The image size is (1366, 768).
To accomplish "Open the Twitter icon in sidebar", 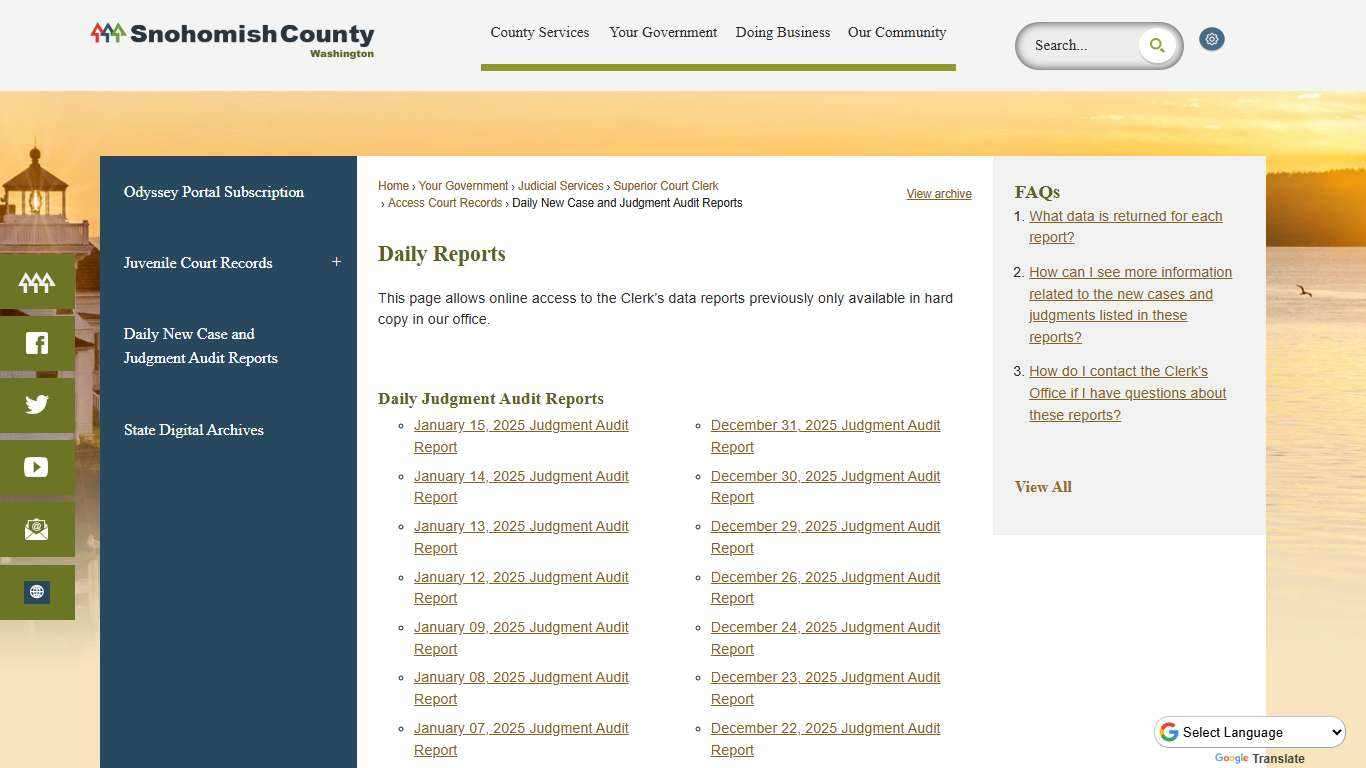I will (36, 404).
